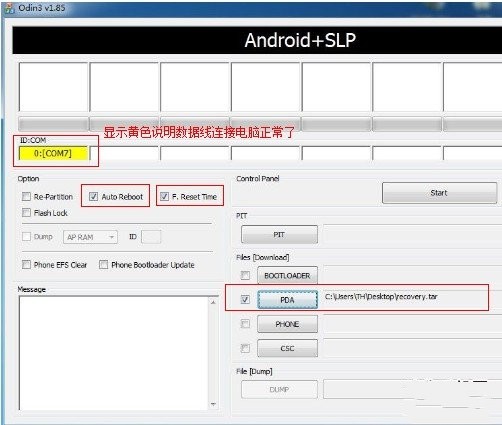Click the PDA file button

click(287, 300)
